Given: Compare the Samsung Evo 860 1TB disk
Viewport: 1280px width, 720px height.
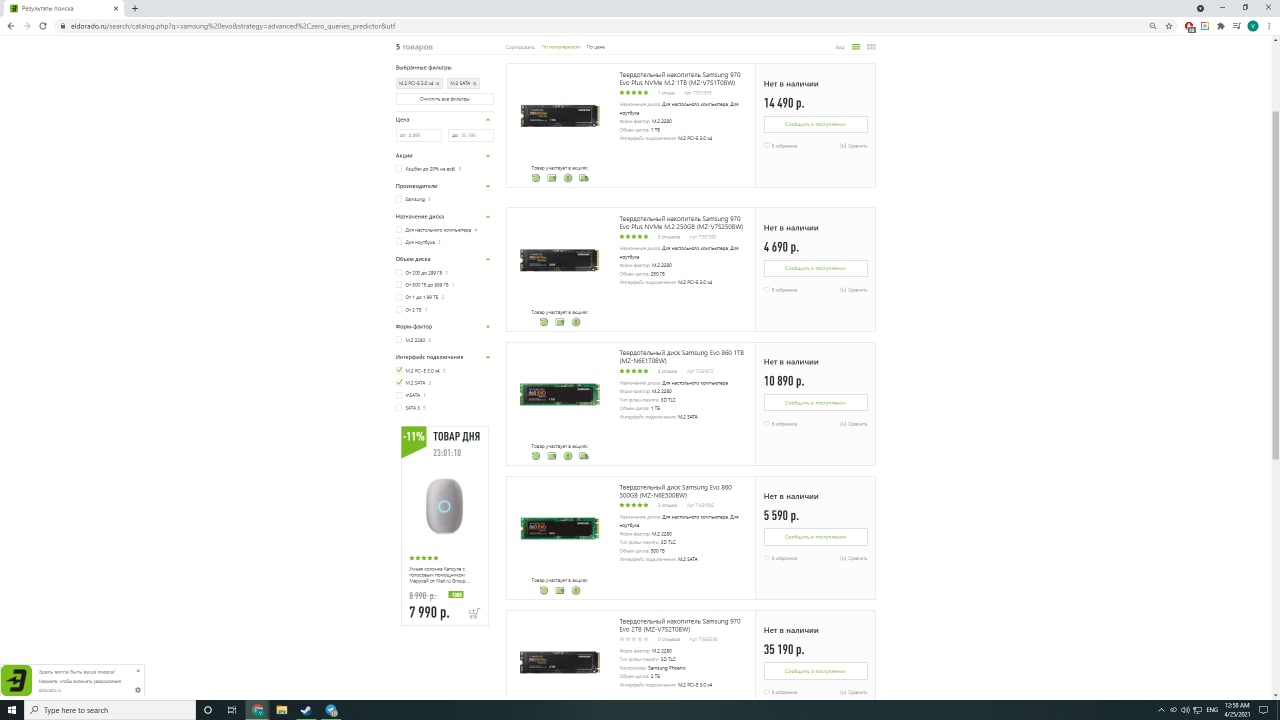Looking at the screenshot, I should coord(853,424).
